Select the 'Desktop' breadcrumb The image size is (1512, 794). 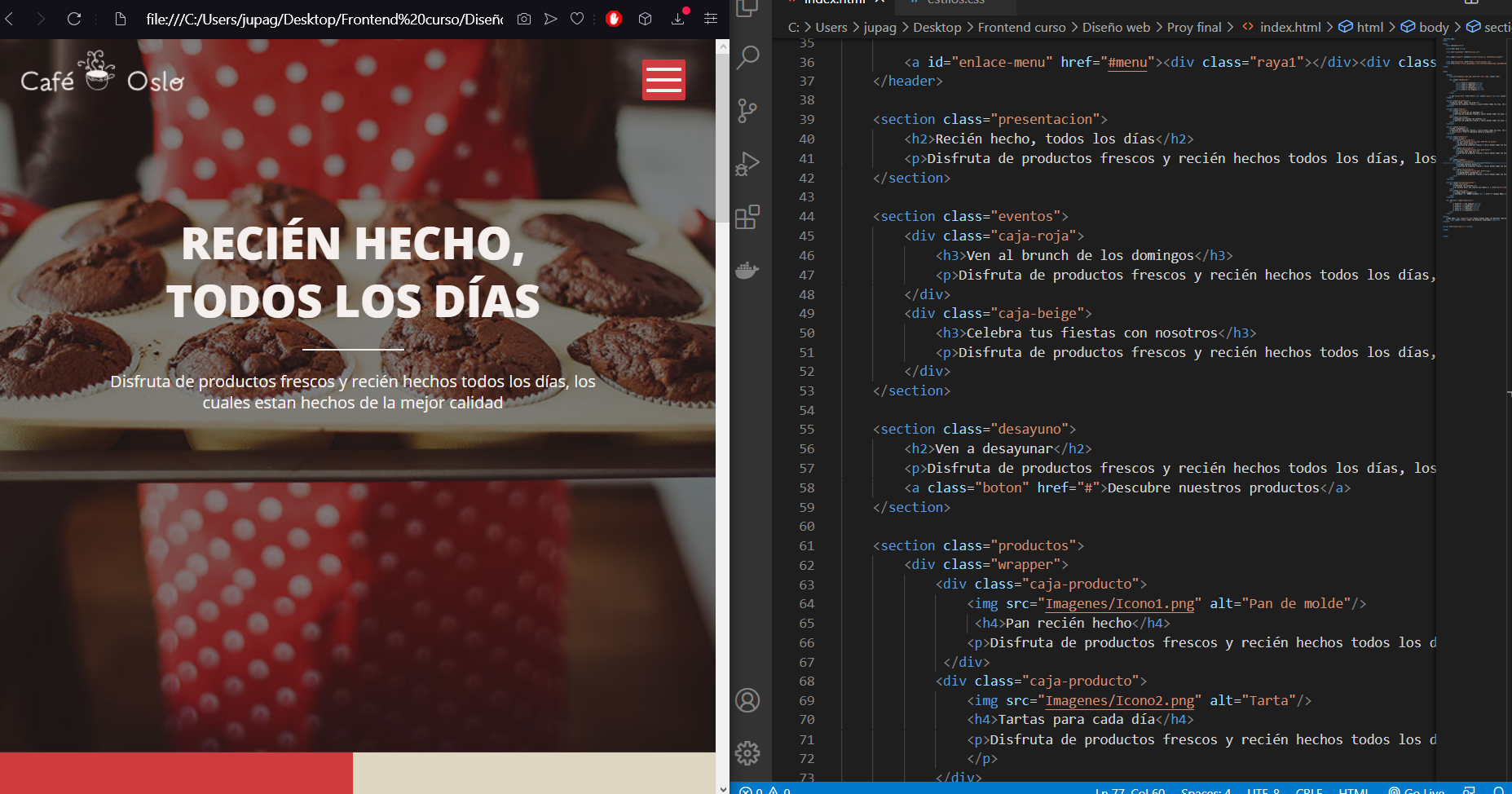pos(937,27)
